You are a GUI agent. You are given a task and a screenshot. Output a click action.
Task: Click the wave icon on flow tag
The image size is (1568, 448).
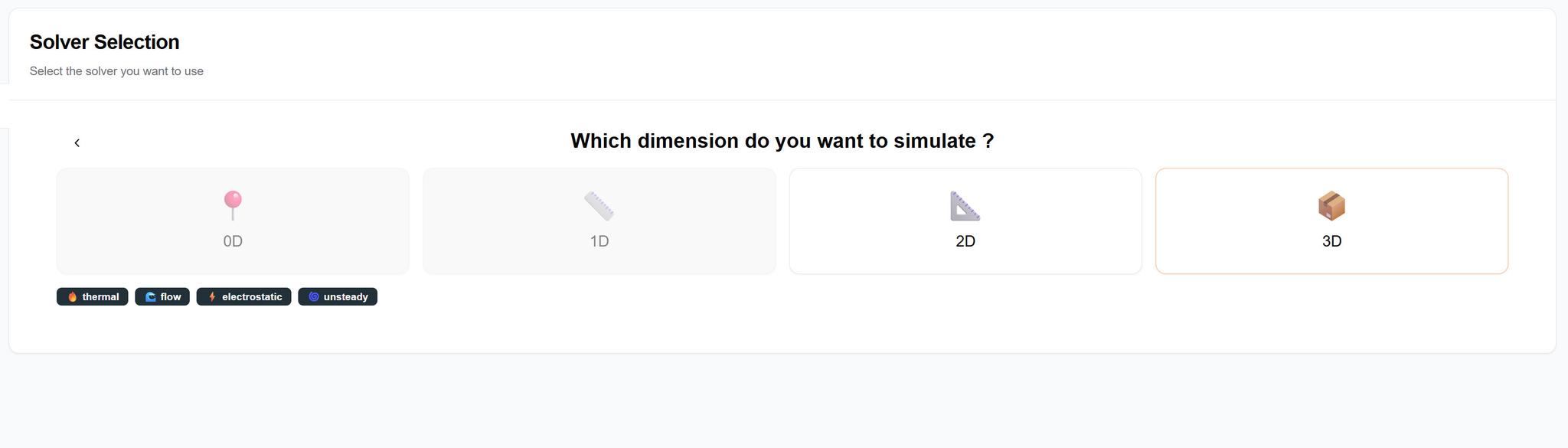[151, 297]
